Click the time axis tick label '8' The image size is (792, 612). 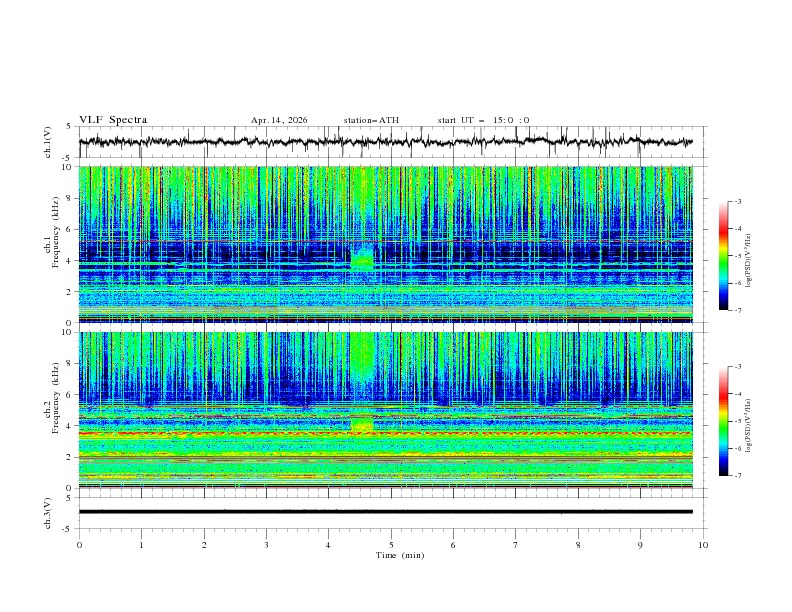(x=578, y=545)
